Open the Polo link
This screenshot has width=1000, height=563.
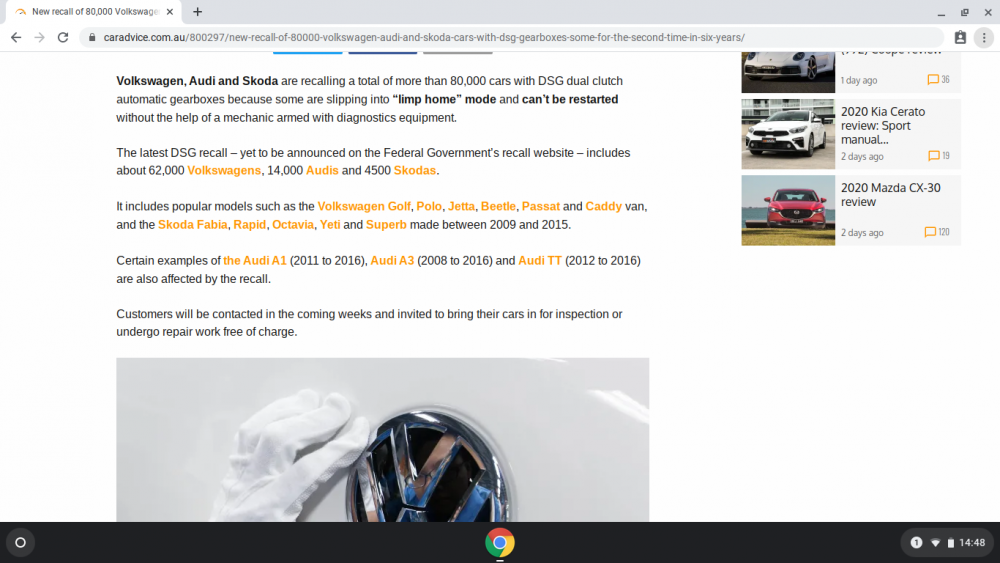point(429,207)
